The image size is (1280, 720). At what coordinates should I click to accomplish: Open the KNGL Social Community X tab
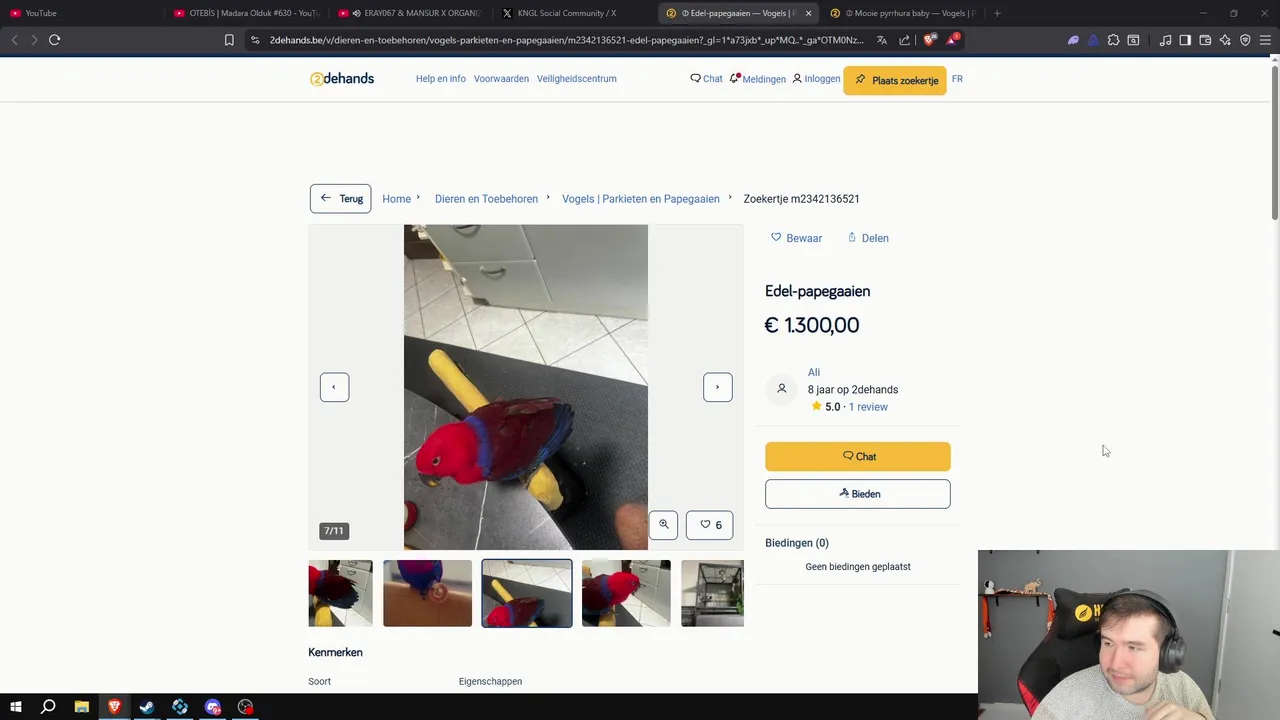coord(566,13)
